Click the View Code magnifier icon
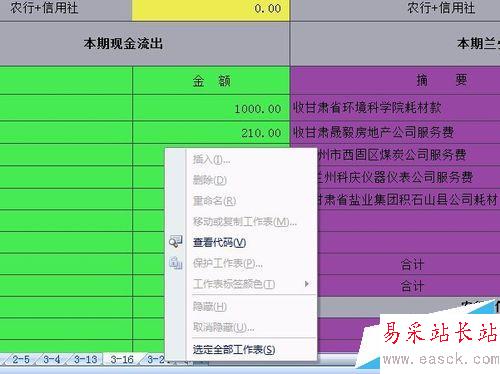500x374 pixels. (x=175, y=241)
